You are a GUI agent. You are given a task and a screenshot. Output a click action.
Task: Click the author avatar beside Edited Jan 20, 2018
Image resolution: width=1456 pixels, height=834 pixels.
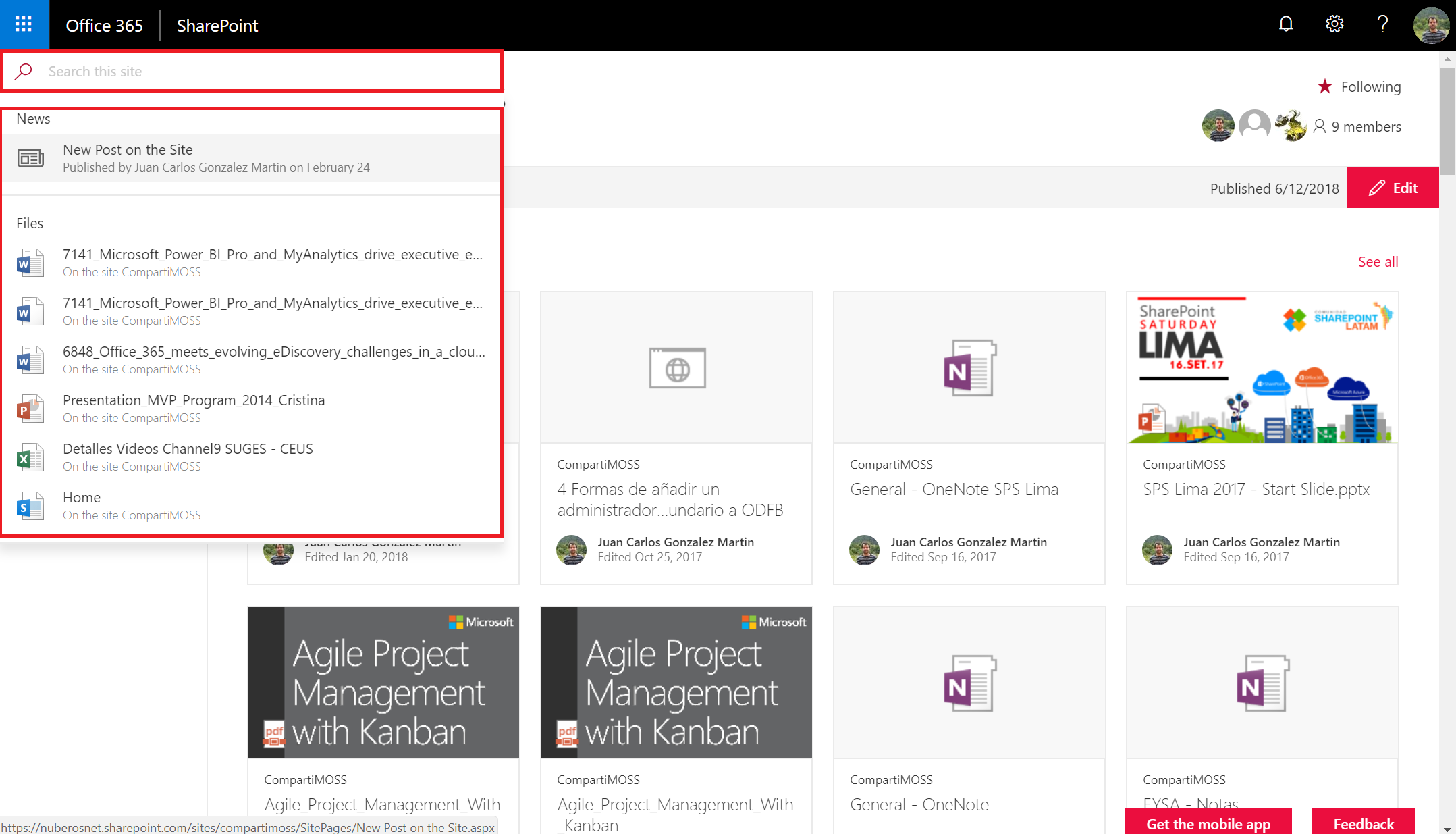pos(279,553)
